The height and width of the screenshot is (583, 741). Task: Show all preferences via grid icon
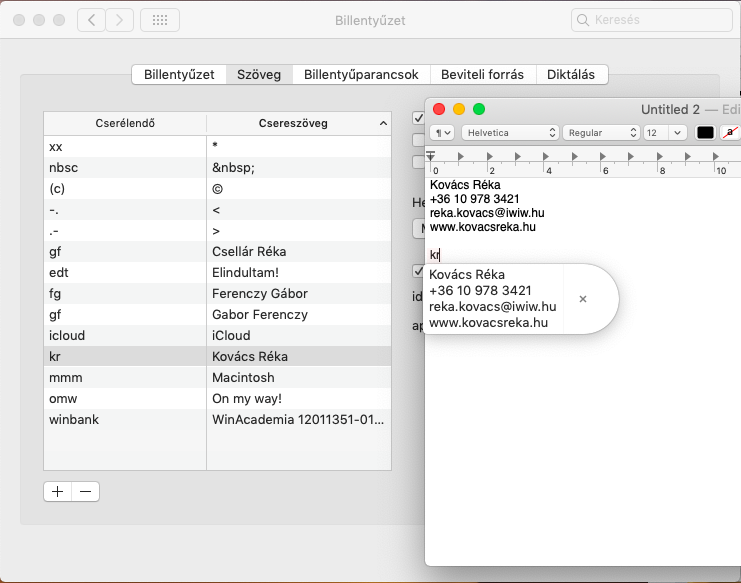point(160,20)
